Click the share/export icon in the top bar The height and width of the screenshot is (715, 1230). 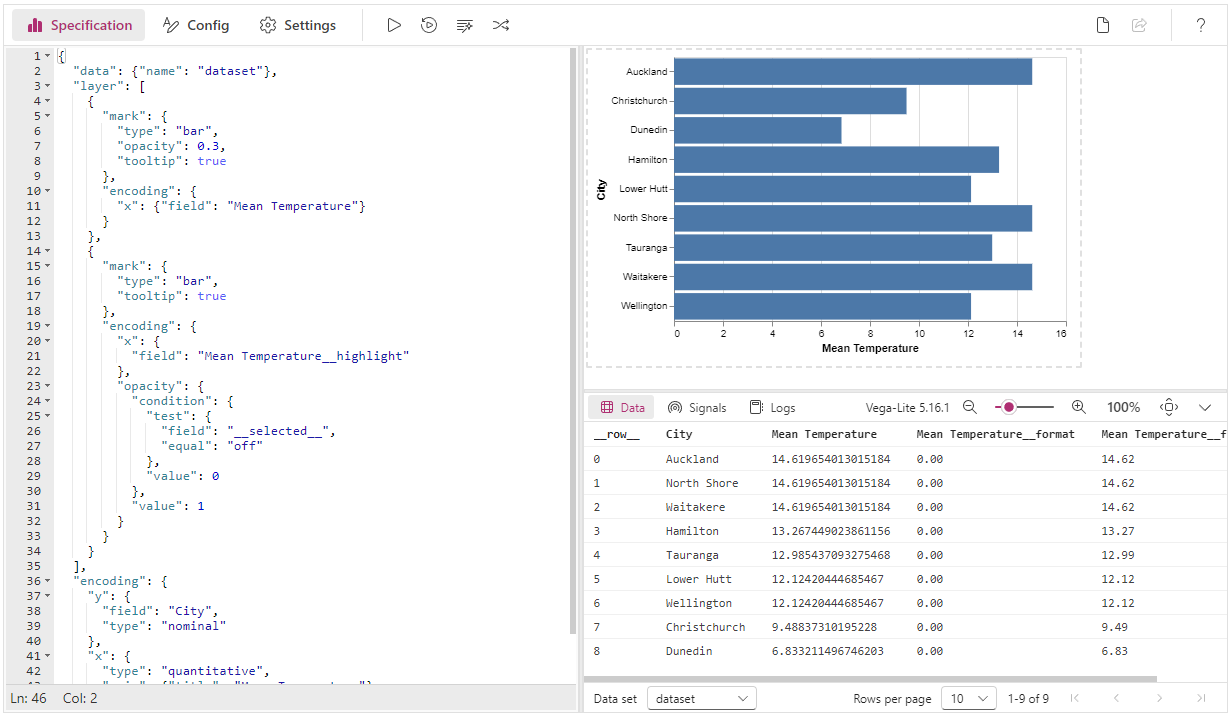[x=1139, y=25]
